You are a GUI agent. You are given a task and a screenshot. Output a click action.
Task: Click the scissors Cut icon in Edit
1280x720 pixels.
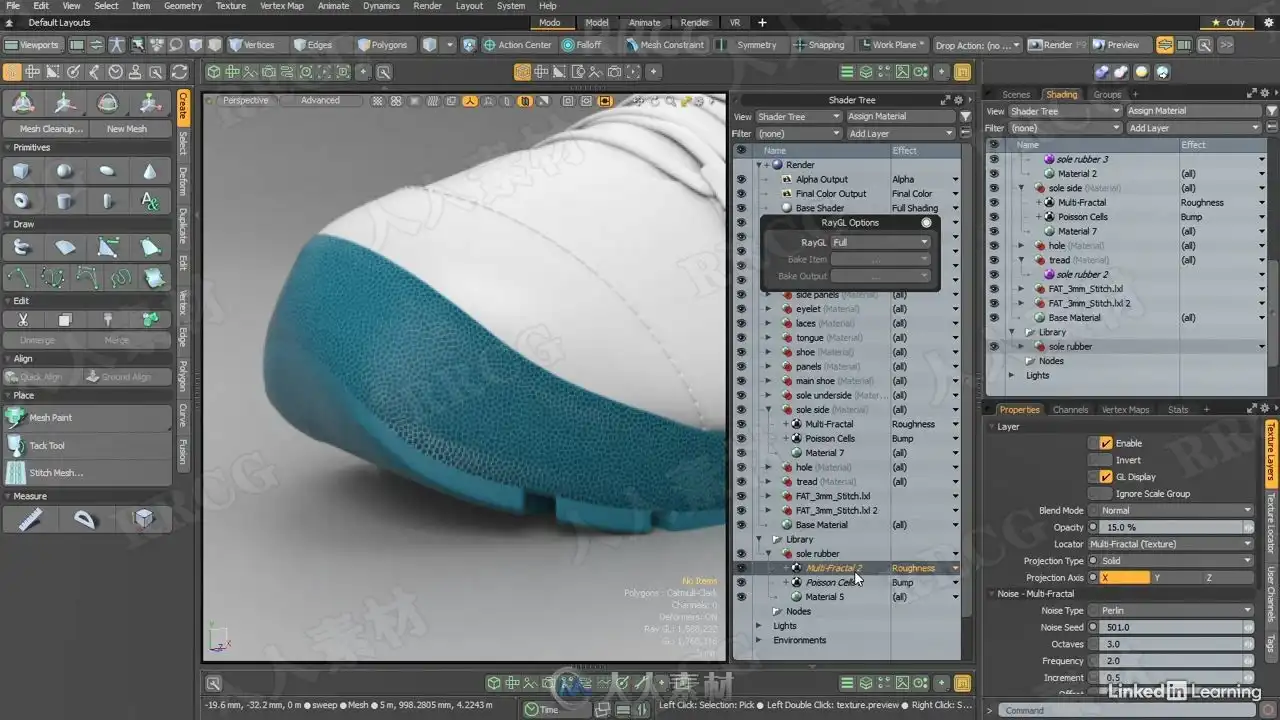tap(22, 319)
